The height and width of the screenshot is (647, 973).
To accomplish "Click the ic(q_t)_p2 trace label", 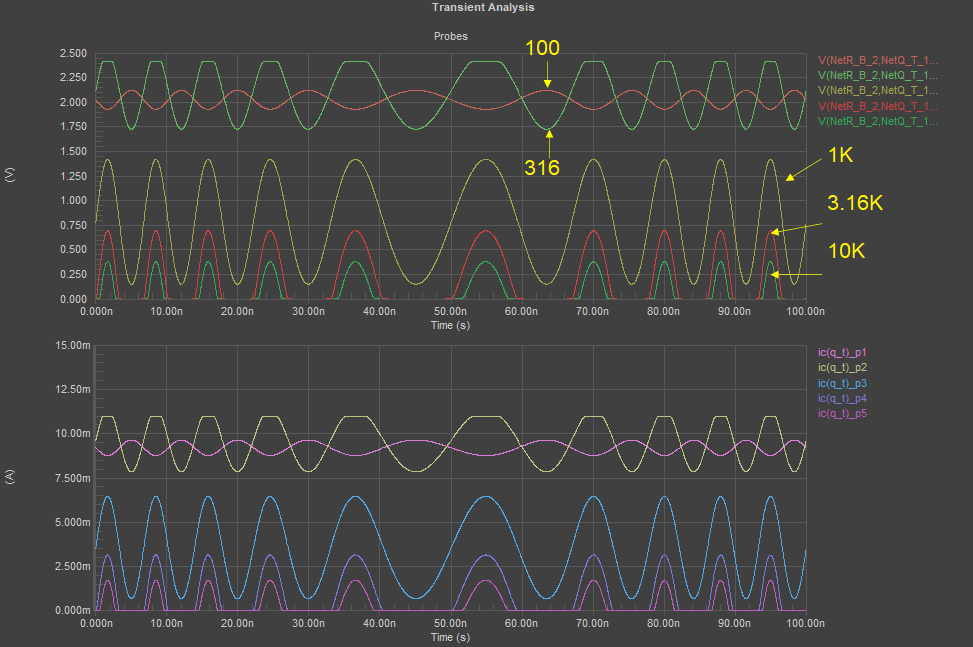I will 842,367.
